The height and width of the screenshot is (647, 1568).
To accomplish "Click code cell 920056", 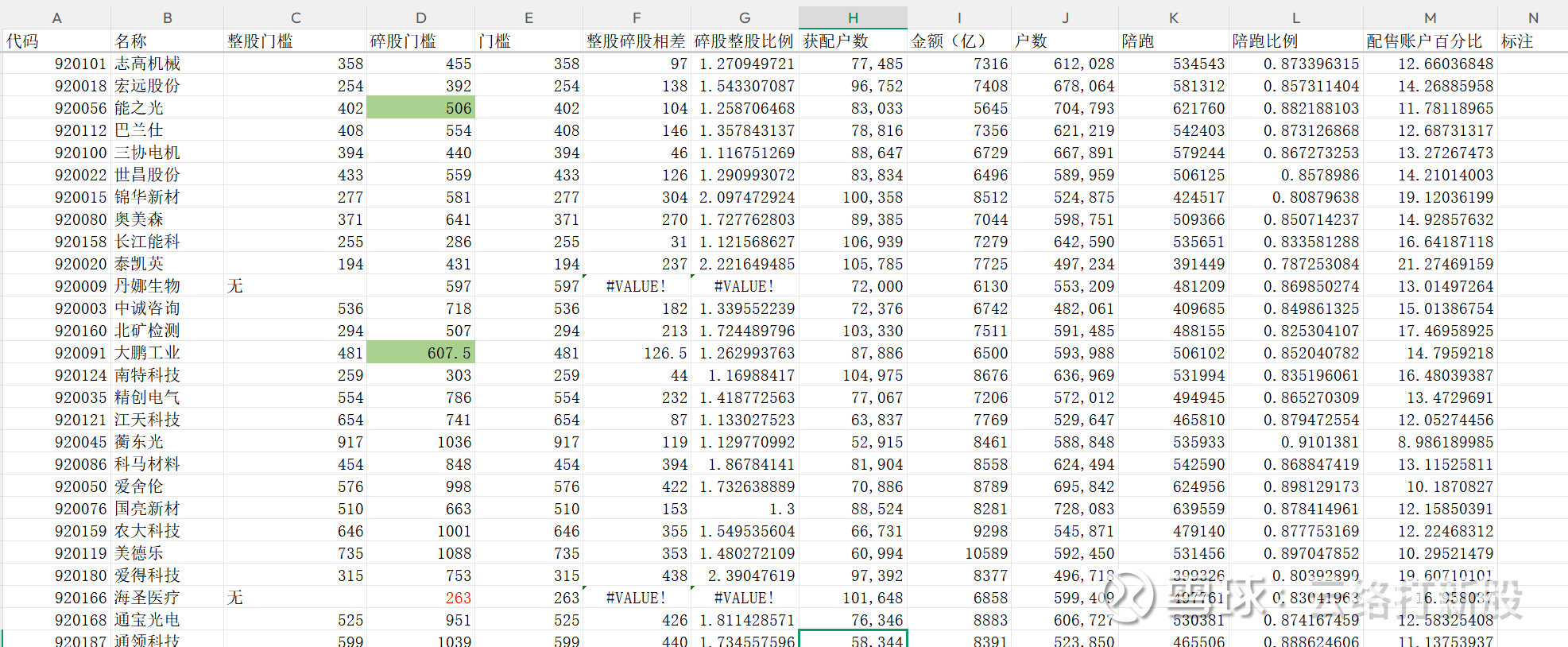I will point(56,108).
